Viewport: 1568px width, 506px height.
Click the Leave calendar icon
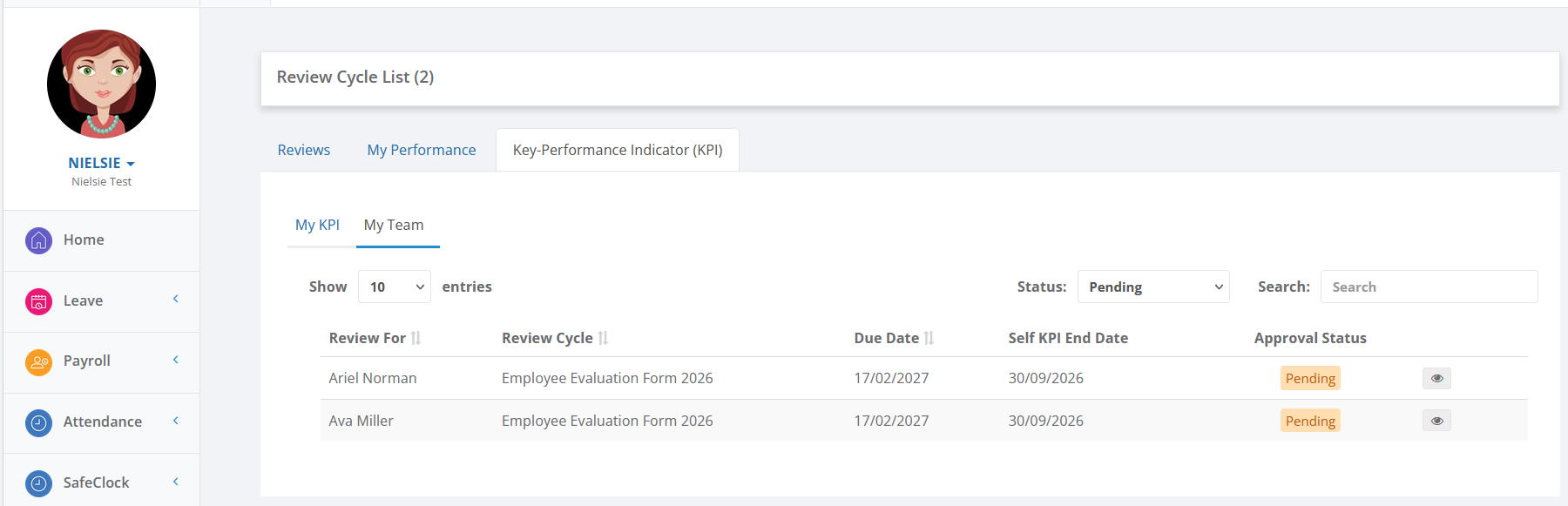pyautogui.click(x=38, y=301)
